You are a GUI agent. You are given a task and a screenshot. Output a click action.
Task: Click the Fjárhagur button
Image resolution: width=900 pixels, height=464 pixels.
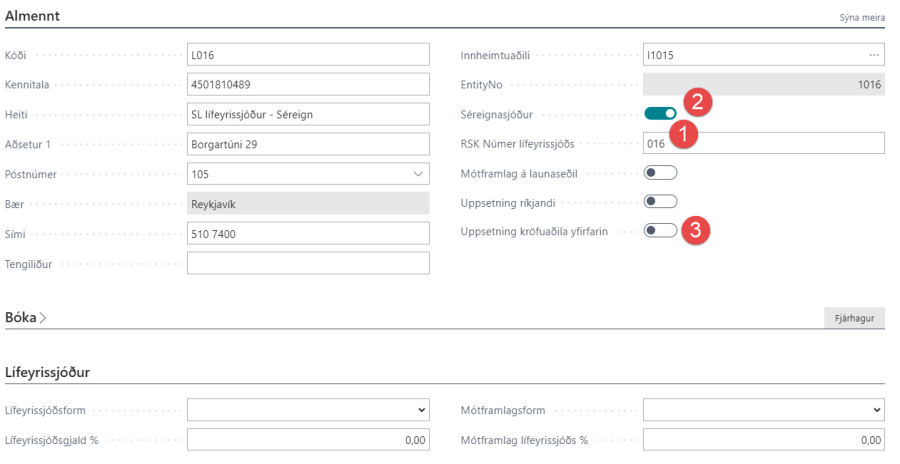tap(853, 318)
